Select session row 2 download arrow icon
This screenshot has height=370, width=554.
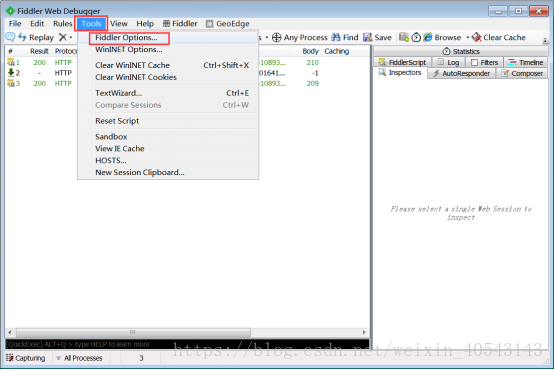click(11, 72)
